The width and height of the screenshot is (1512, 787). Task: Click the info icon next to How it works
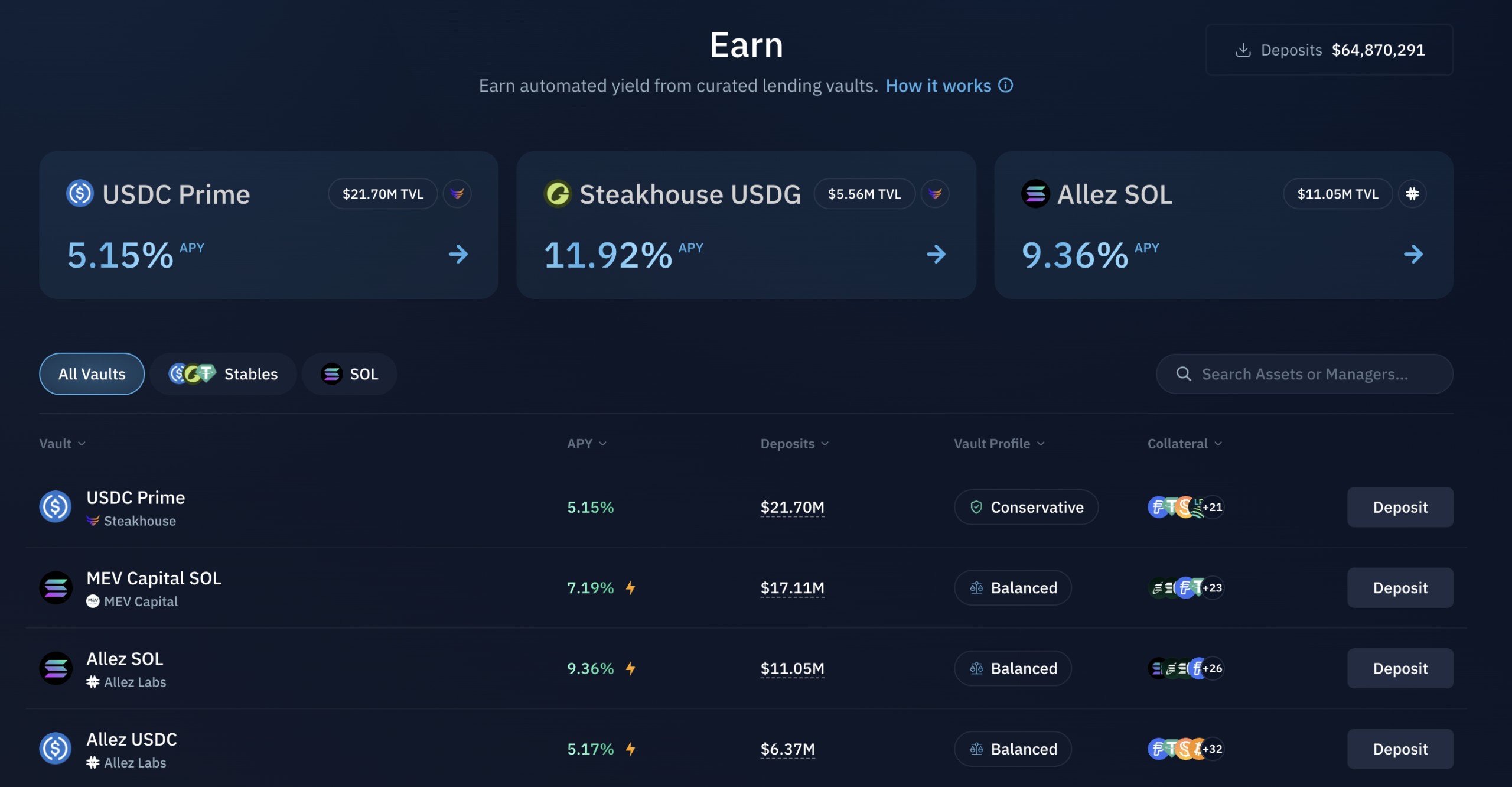click(x=1005, y=86)
